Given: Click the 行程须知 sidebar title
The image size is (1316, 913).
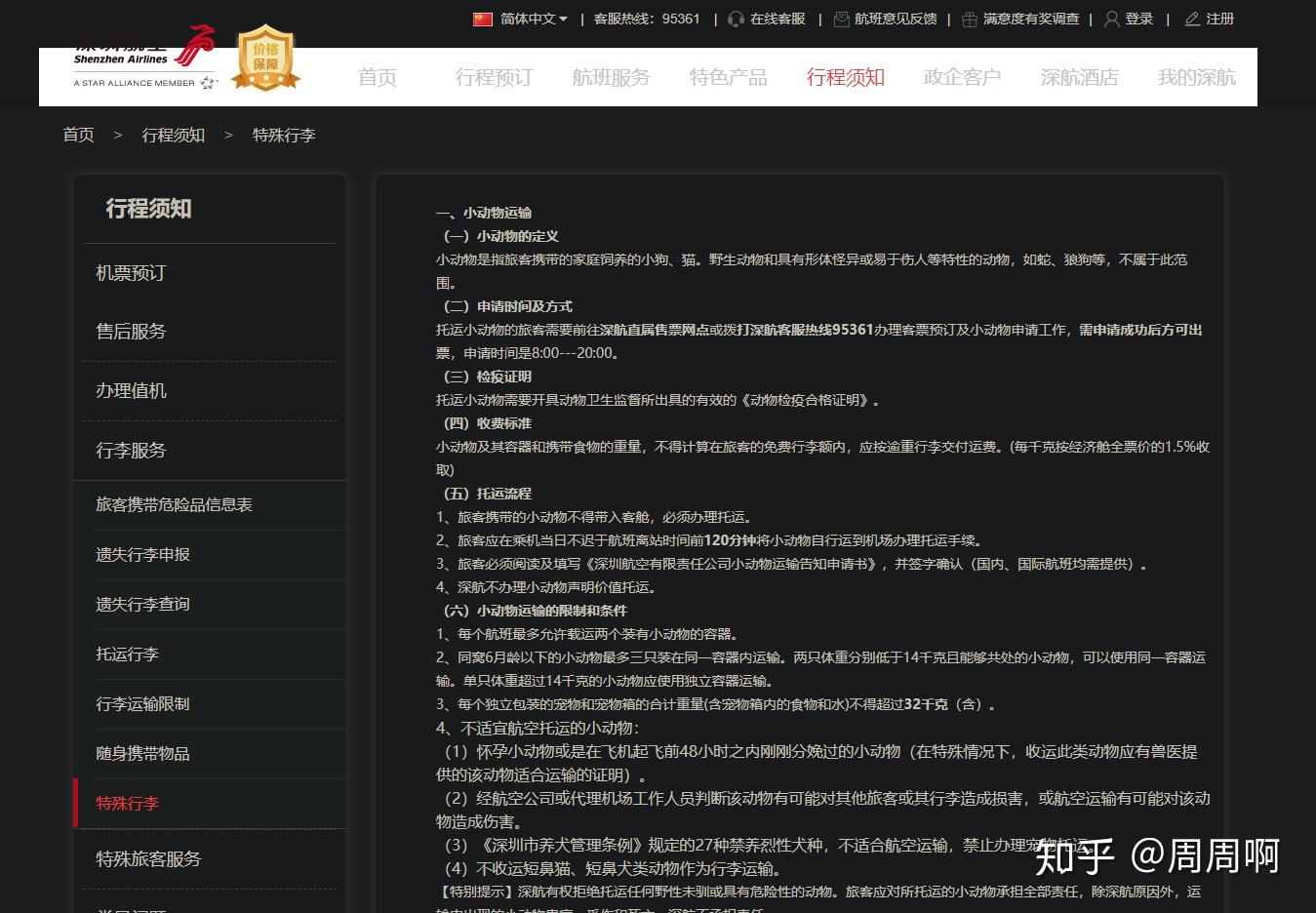Looking at the screenshot, I should coord(148,209).
